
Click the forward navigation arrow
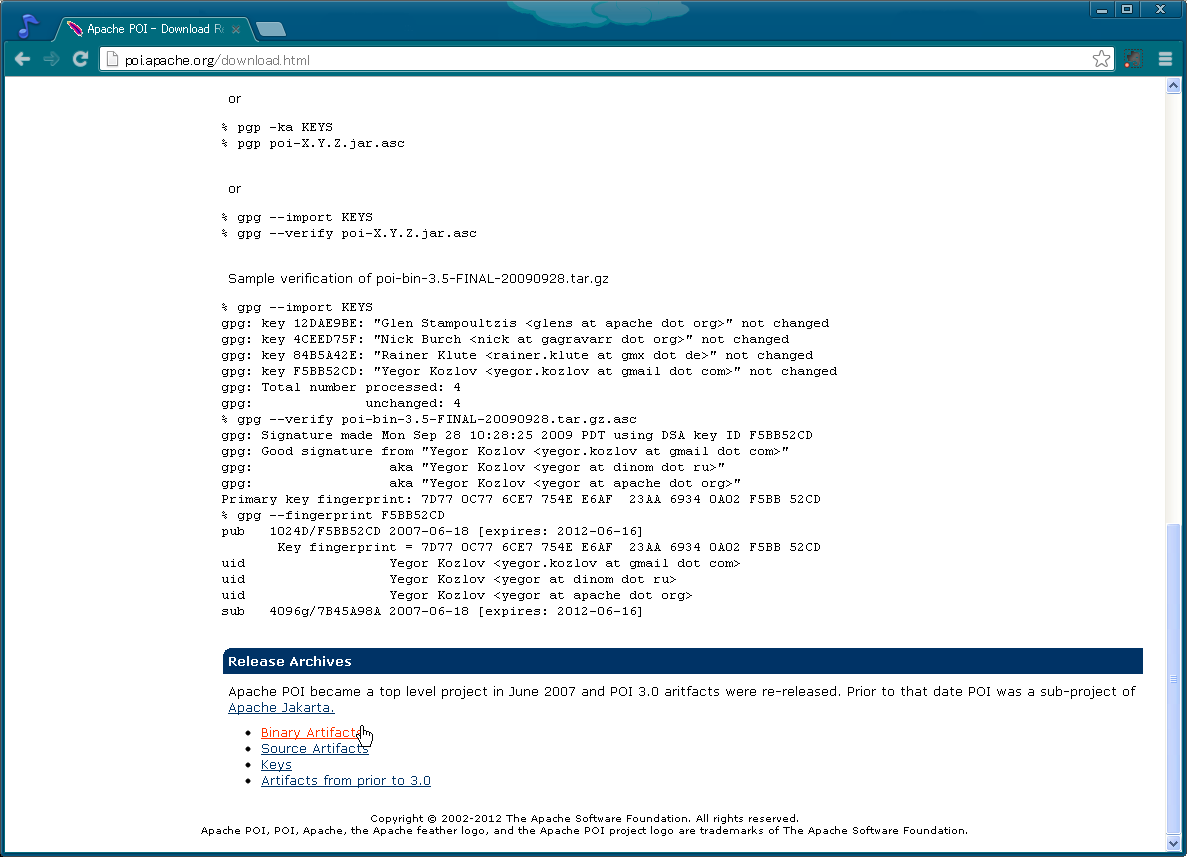click(x=51, y=59)
